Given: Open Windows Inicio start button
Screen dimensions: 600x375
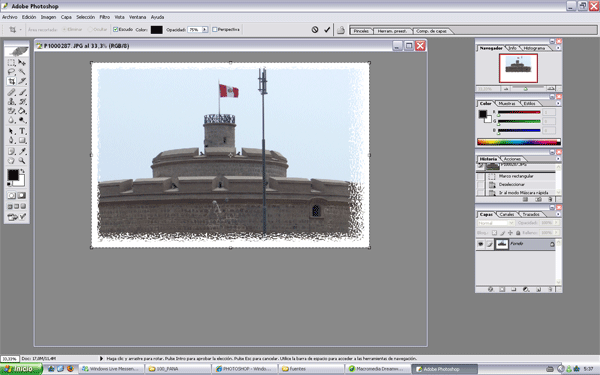Looking at the screenshot, I should tap(21, 369).
